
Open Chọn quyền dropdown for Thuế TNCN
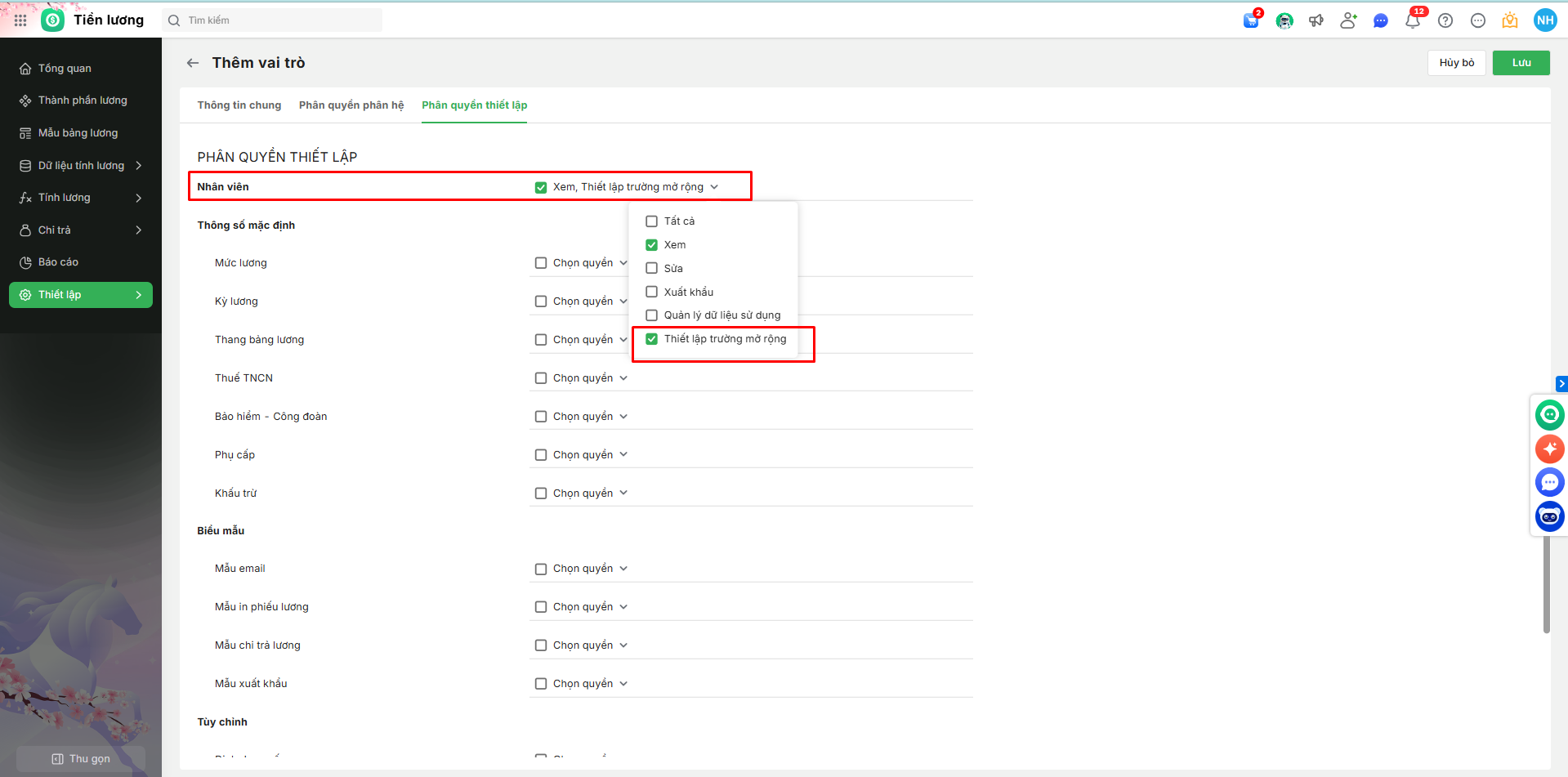tap(590, 378)
